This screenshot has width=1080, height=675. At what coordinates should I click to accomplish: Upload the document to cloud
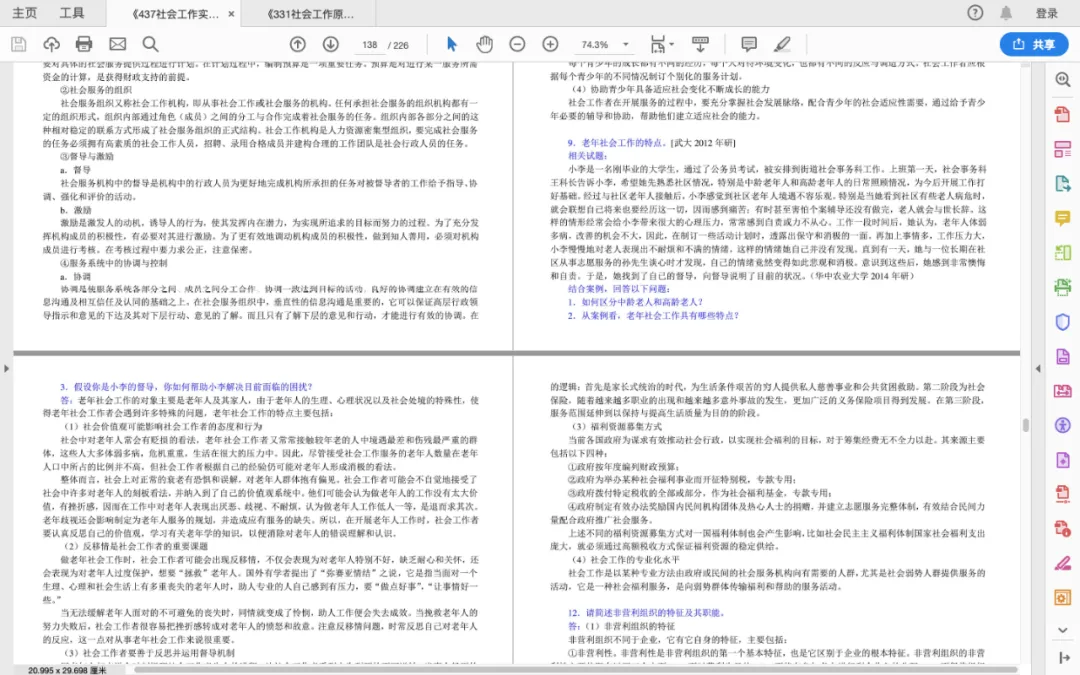click(51, 44)
